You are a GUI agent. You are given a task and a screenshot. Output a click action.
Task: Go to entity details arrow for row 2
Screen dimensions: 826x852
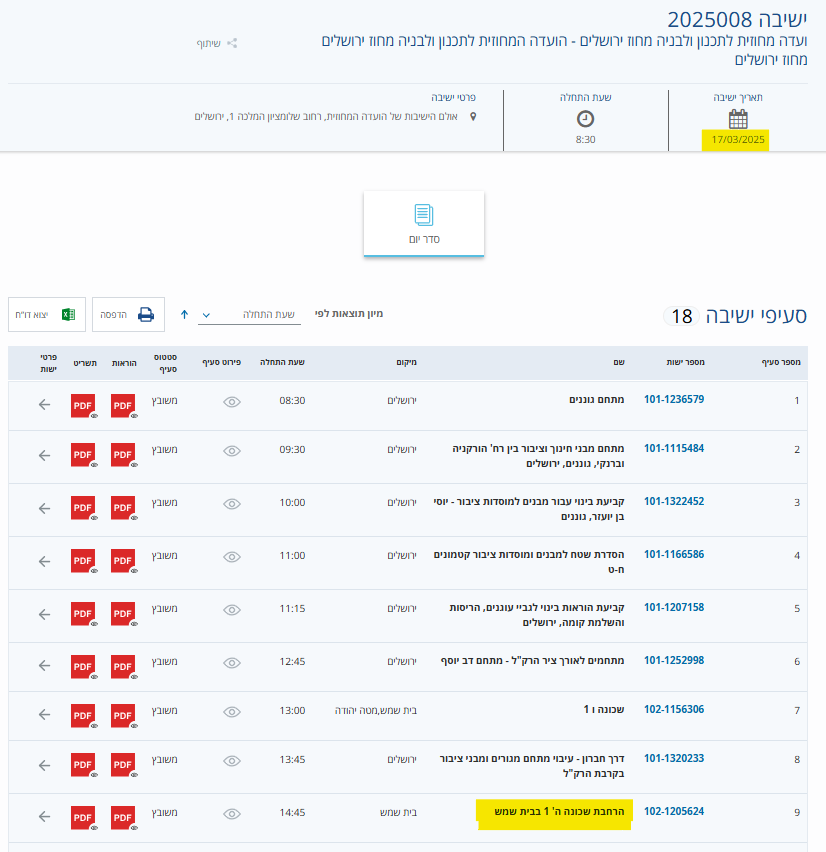coord(45,455)
